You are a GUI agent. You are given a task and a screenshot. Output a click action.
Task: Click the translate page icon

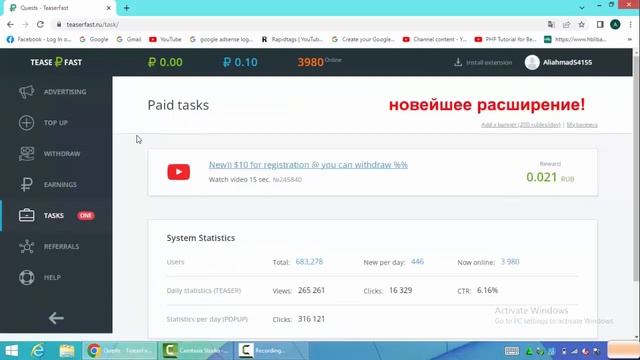[551, 24]
